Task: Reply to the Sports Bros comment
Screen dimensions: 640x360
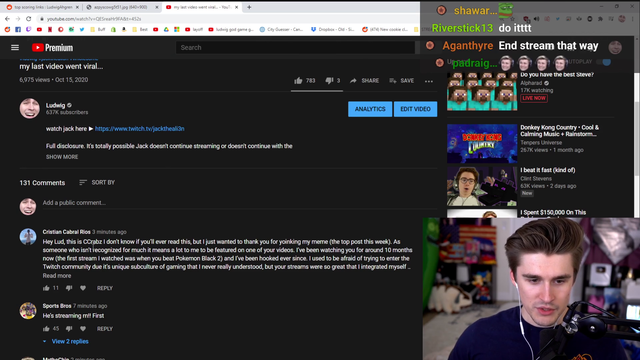Action: [x=104, y=329]
